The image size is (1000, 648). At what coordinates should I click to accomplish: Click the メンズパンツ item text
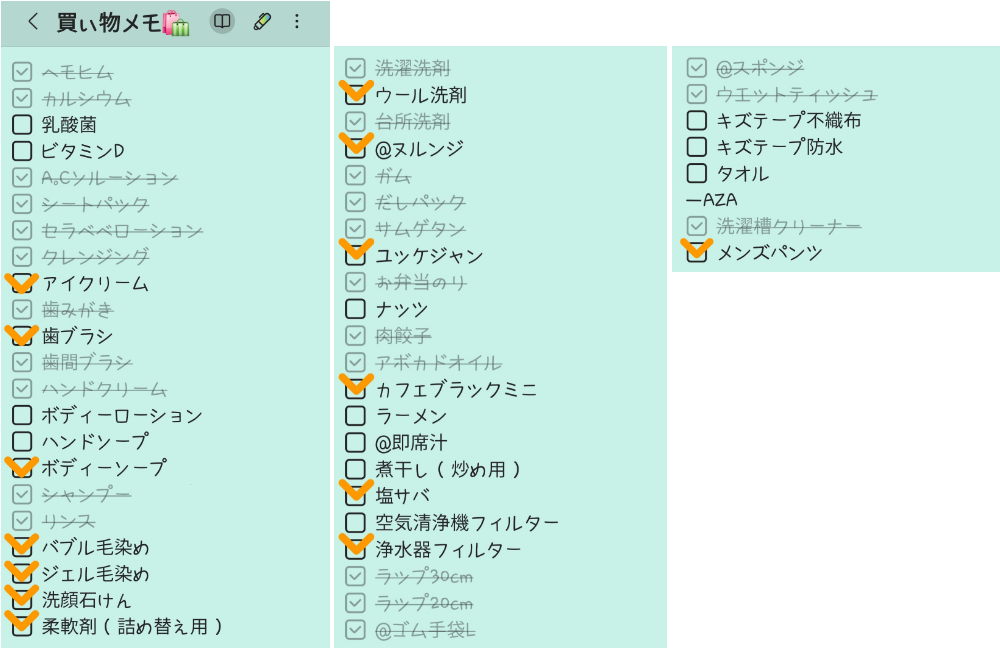[x=769, y=253]
